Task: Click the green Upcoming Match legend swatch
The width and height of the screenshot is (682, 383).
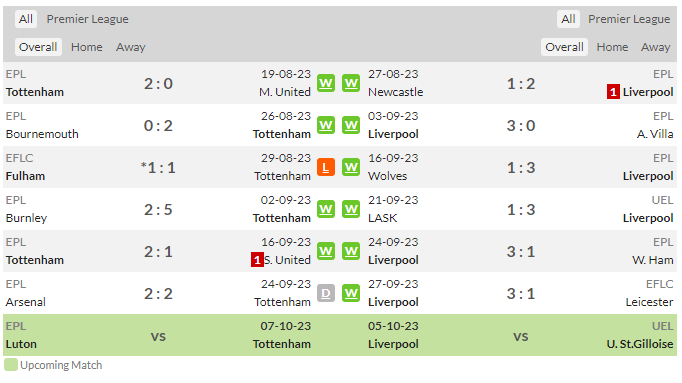Action: (10, 365)
